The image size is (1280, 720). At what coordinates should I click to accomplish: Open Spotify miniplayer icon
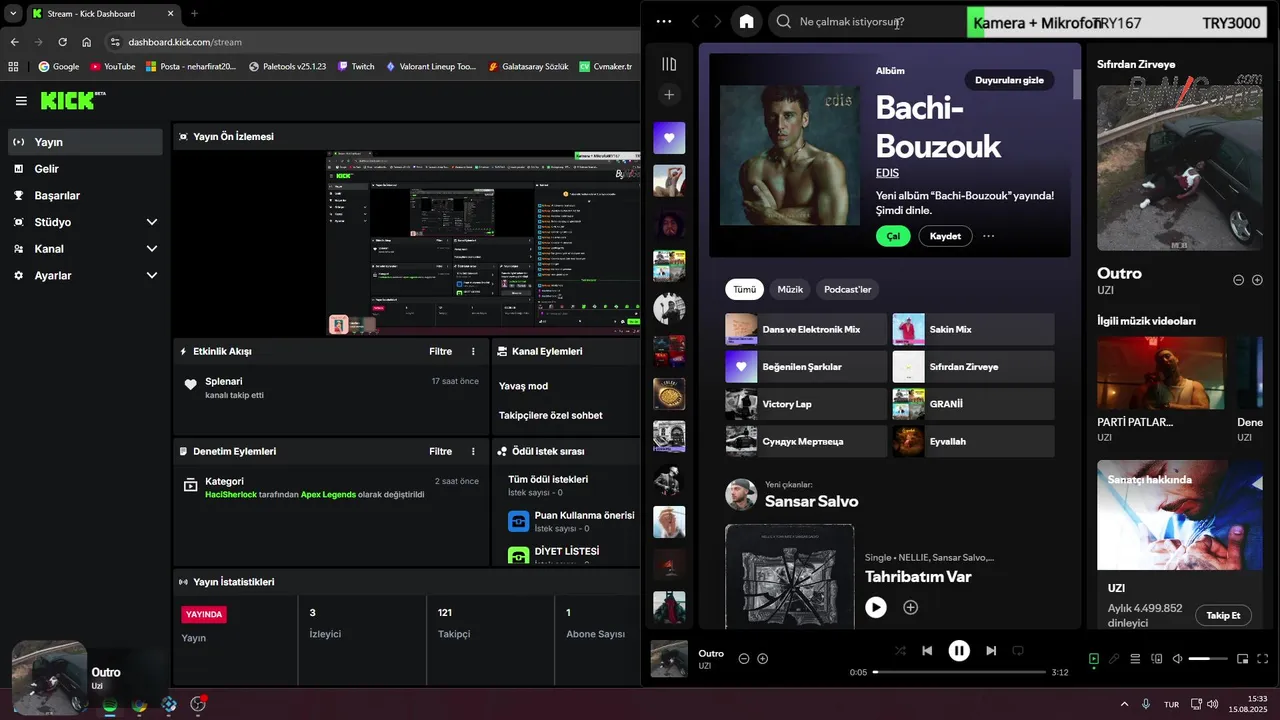pyautogui.click(x=1243, y=659)
